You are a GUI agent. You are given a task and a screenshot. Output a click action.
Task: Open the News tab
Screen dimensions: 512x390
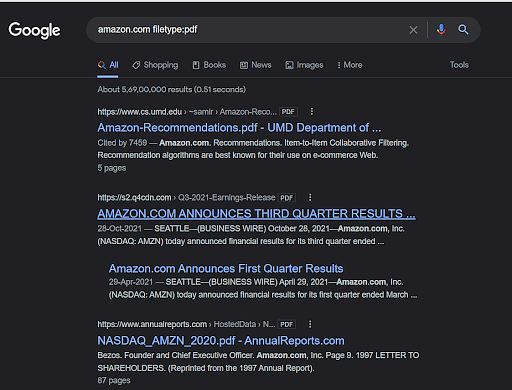(x=255, y=65)
